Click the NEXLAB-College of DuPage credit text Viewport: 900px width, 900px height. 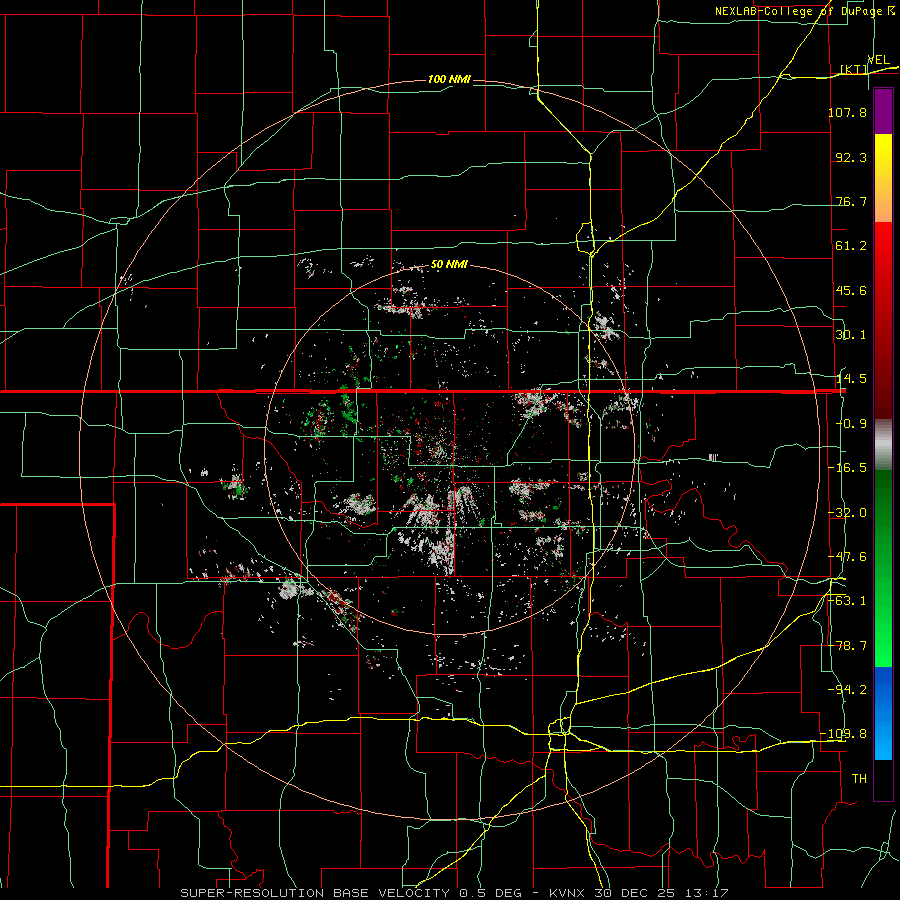(x=799, y=11)
